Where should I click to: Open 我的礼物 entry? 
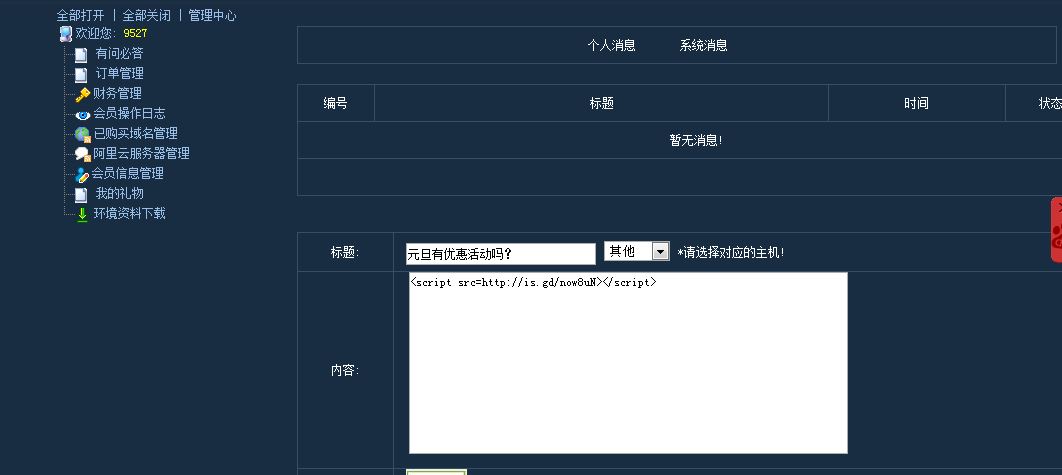point(119,193)
